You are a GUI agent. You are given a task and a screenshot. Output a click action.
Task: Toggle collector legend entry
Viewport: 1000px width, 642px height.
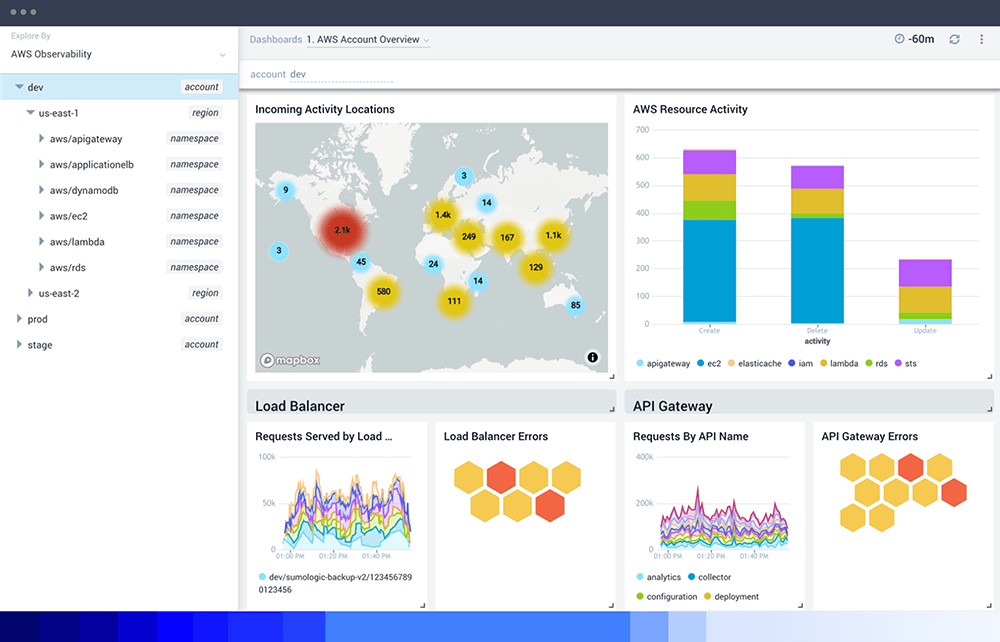tap(709, 577)
